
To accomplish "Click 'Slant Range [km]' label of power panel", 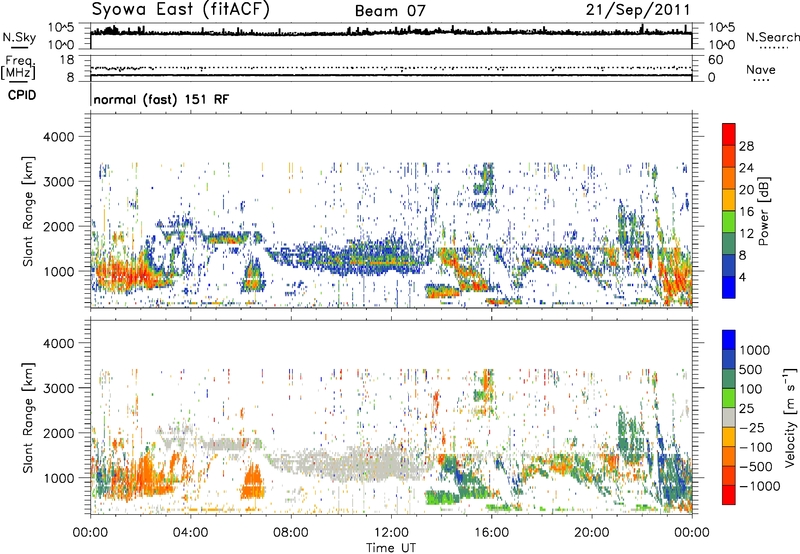I will click(x=28, y=211).
